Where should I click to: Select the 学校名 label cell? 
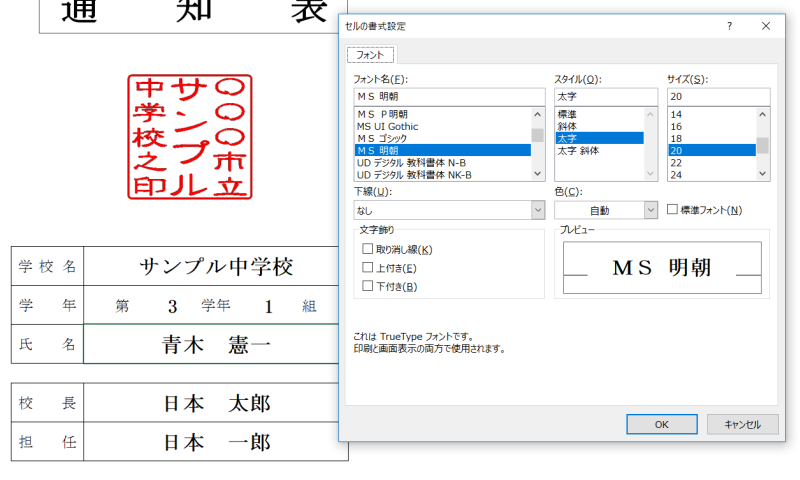pos(47,266)
